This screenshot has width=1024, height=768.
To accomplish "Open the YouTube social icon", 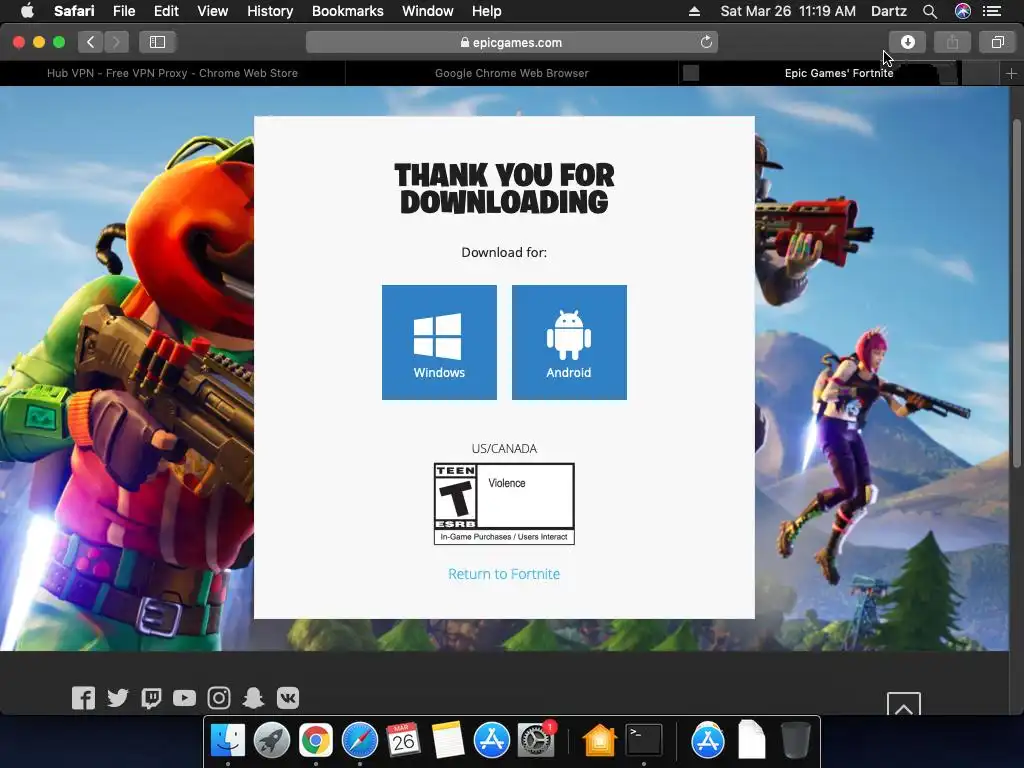I will coord(184,698).
